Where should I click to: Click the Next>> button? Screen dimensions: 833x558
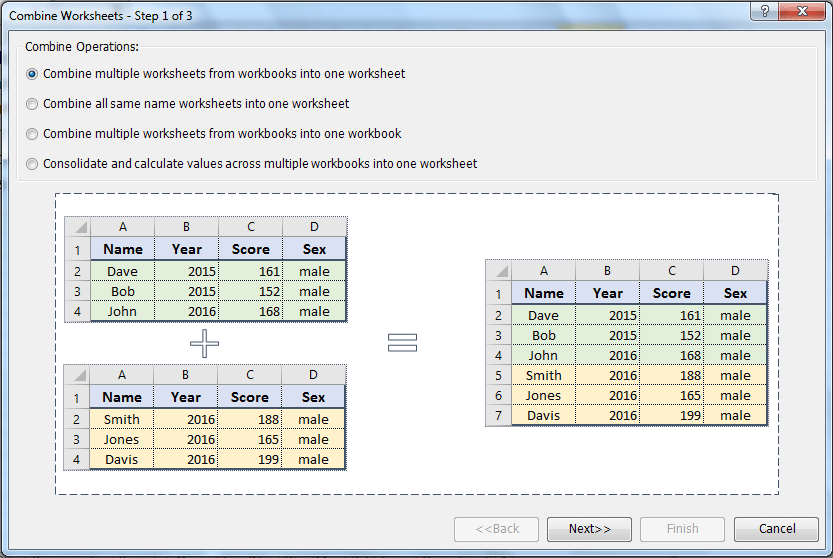pyautogui.click(x=589, y=528)
